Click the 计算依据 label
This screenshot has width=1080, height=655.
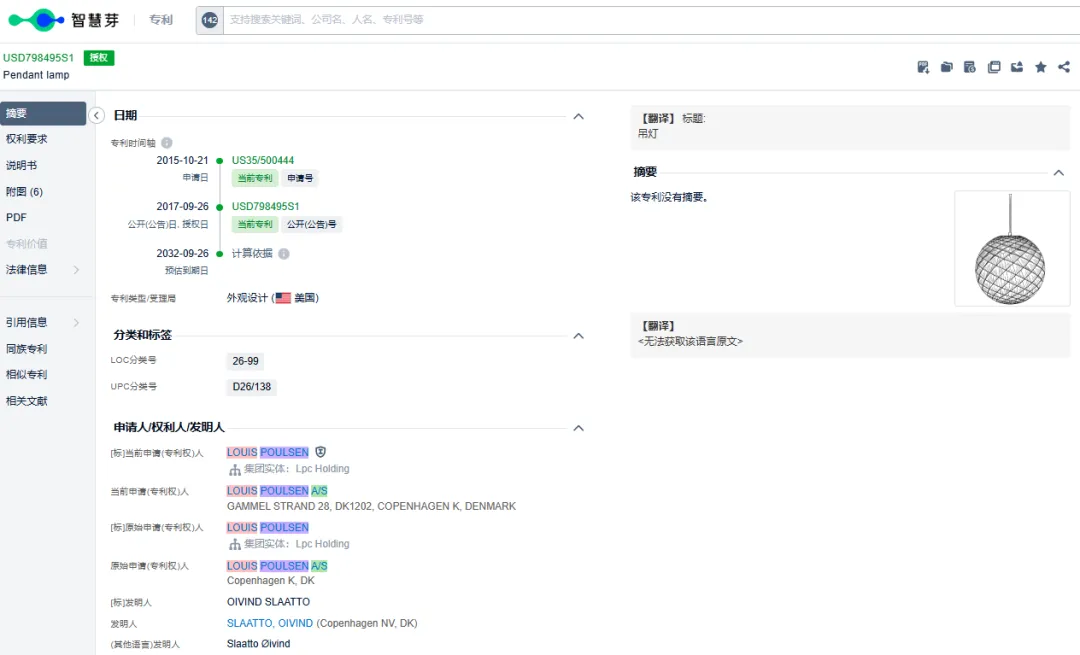coord(252,253)
